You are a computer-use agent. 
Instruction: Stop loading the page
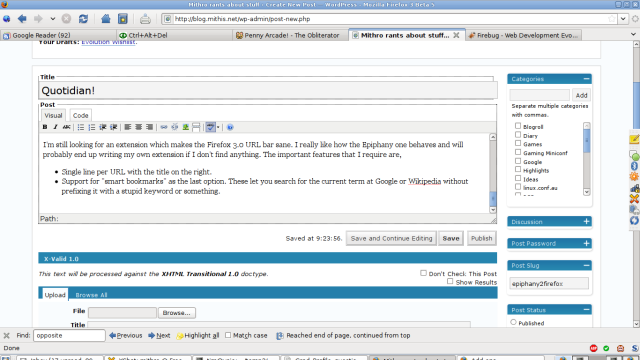click(66, 19)
